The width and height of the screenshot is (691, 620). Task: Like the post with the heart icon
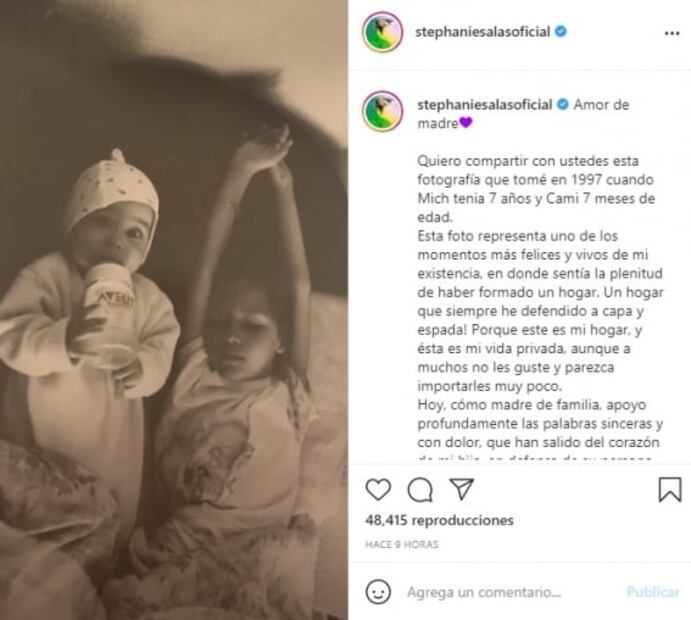(378, 490)
